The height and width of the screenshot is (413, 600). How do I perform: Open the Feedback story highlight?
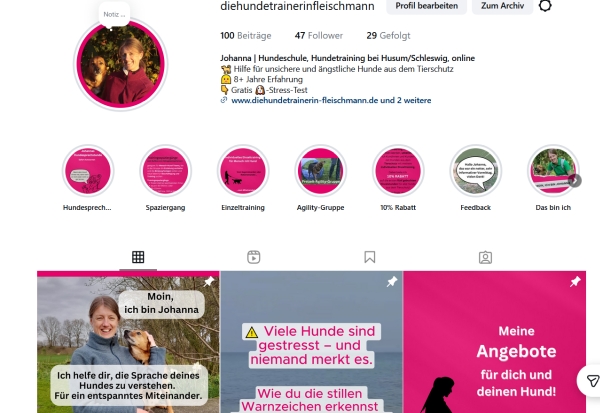tap(476, 171)
